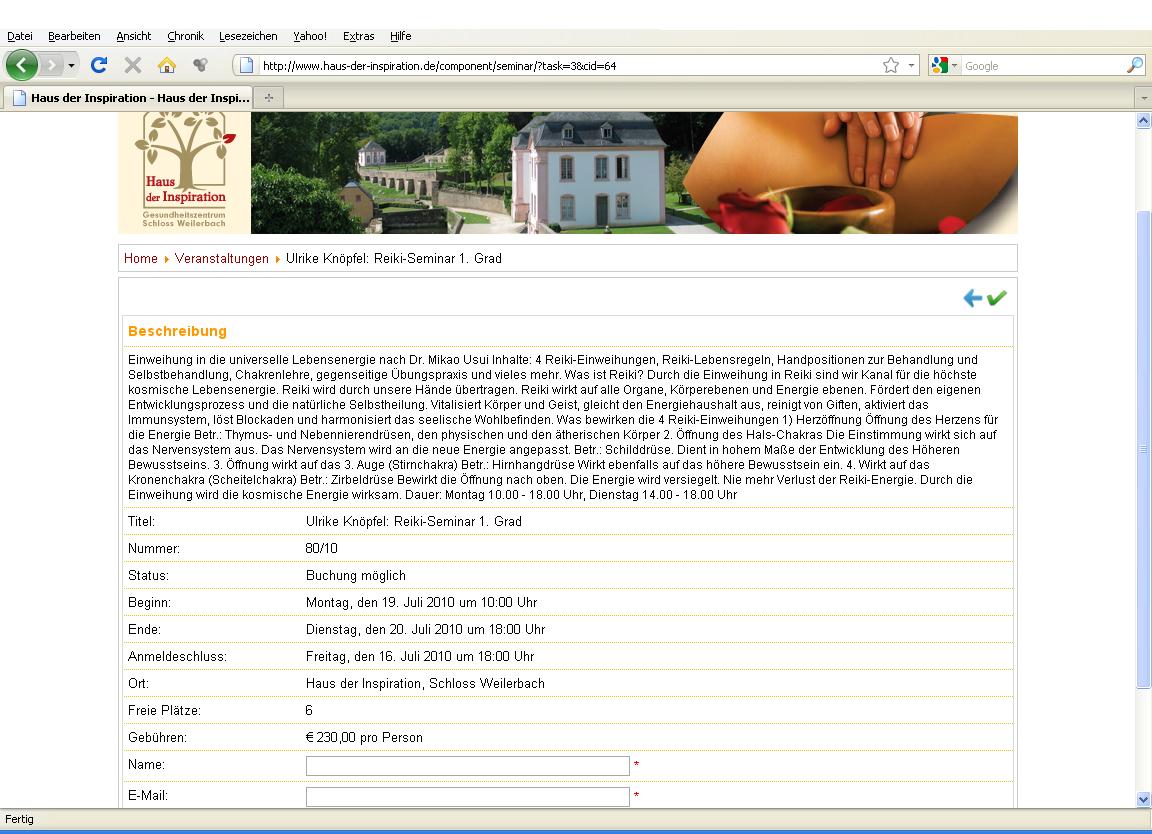The height and width of the screenshot is (834, 1152).
Task: Open the Veranstaltungen breadcrumb link
Action: (221, 259)
